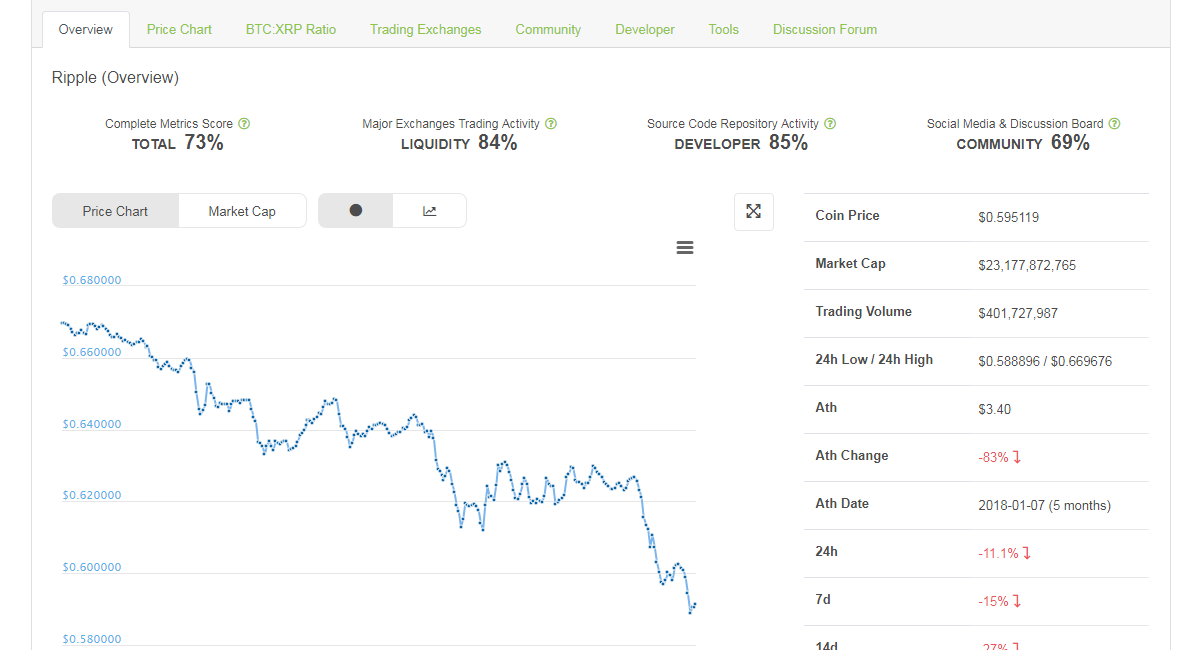Click the $0.680000 axis label

[92, 280]
